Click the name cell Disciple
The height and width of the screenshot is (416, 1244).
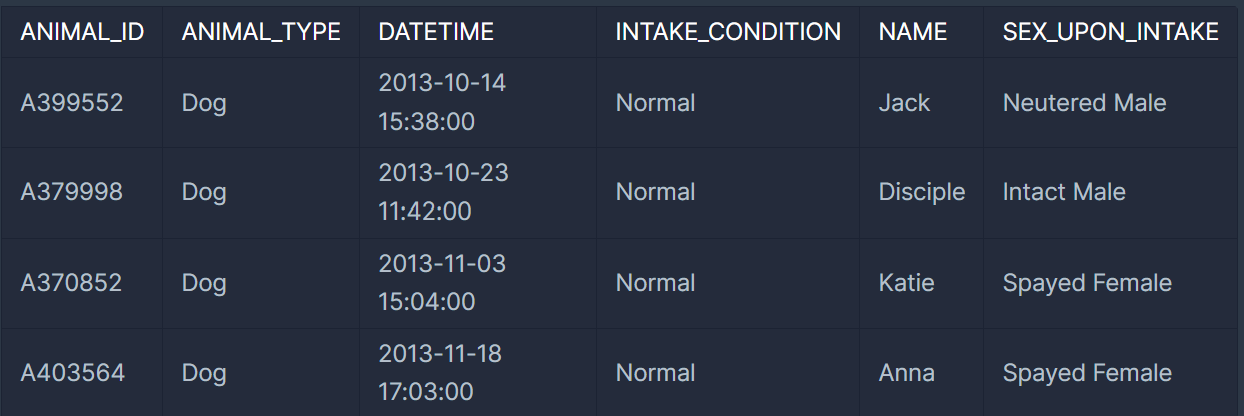922,192
